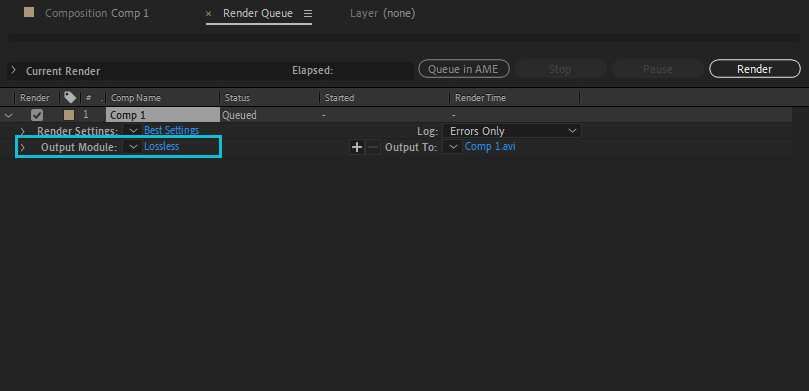This screenshot has width=809, height=391.
Task: Click the Composition tab color label
Action: point(29,12)
